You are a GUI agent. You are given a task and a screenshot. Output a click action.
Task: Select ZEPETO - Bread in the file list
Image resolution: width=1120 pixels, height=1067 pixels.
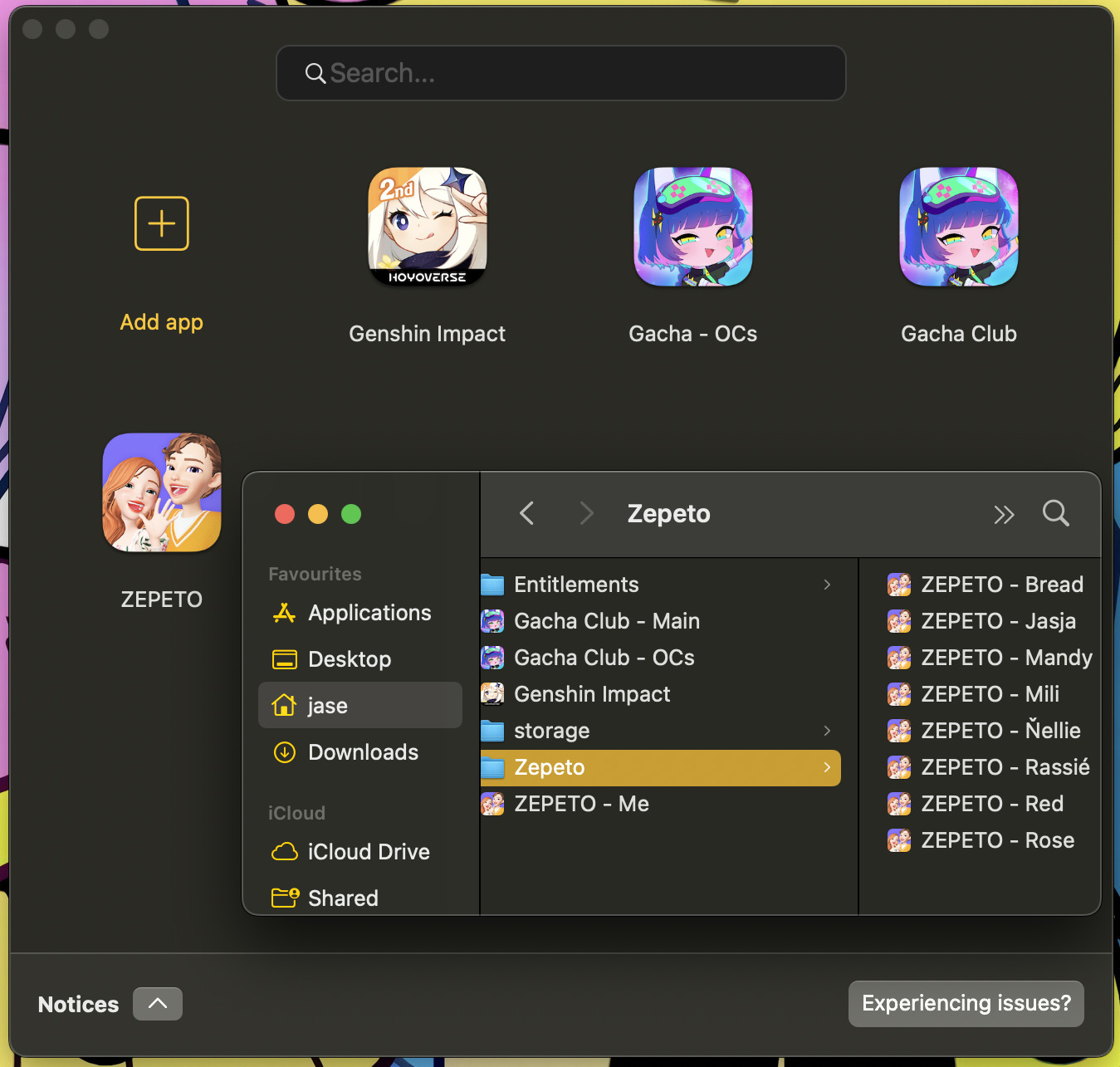[x=1001, y=585]
